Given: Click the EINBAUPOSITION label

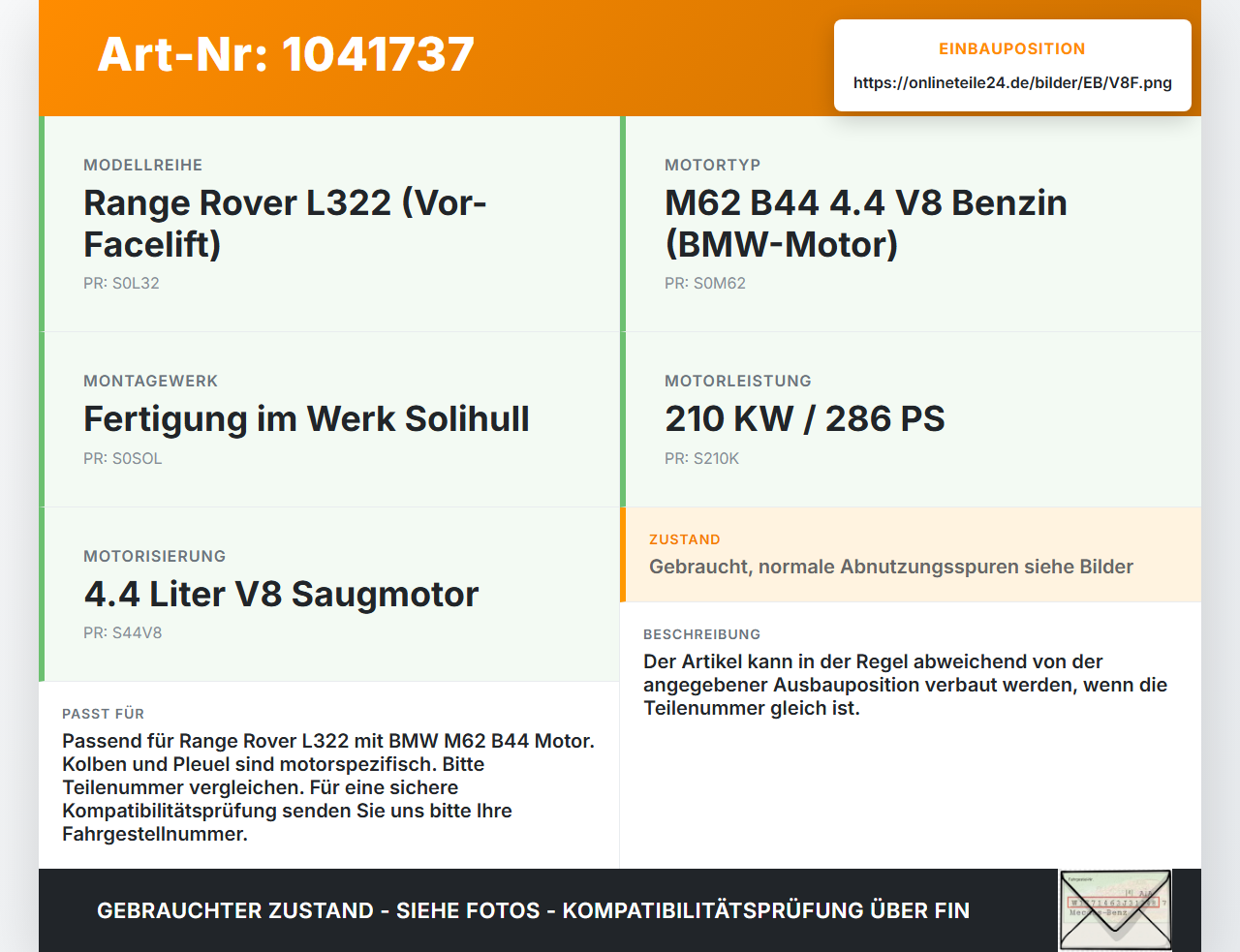Looking at the screenshot, I should [1012, 48].
